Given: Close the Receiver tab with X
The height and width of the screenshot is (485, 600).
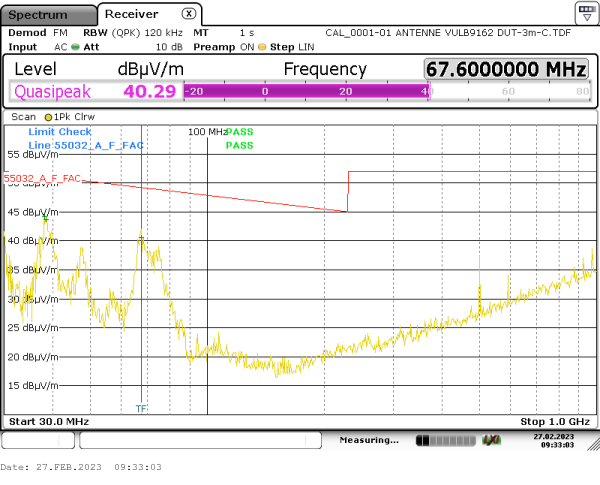Looking at the screenshot, I should point(189,14).
